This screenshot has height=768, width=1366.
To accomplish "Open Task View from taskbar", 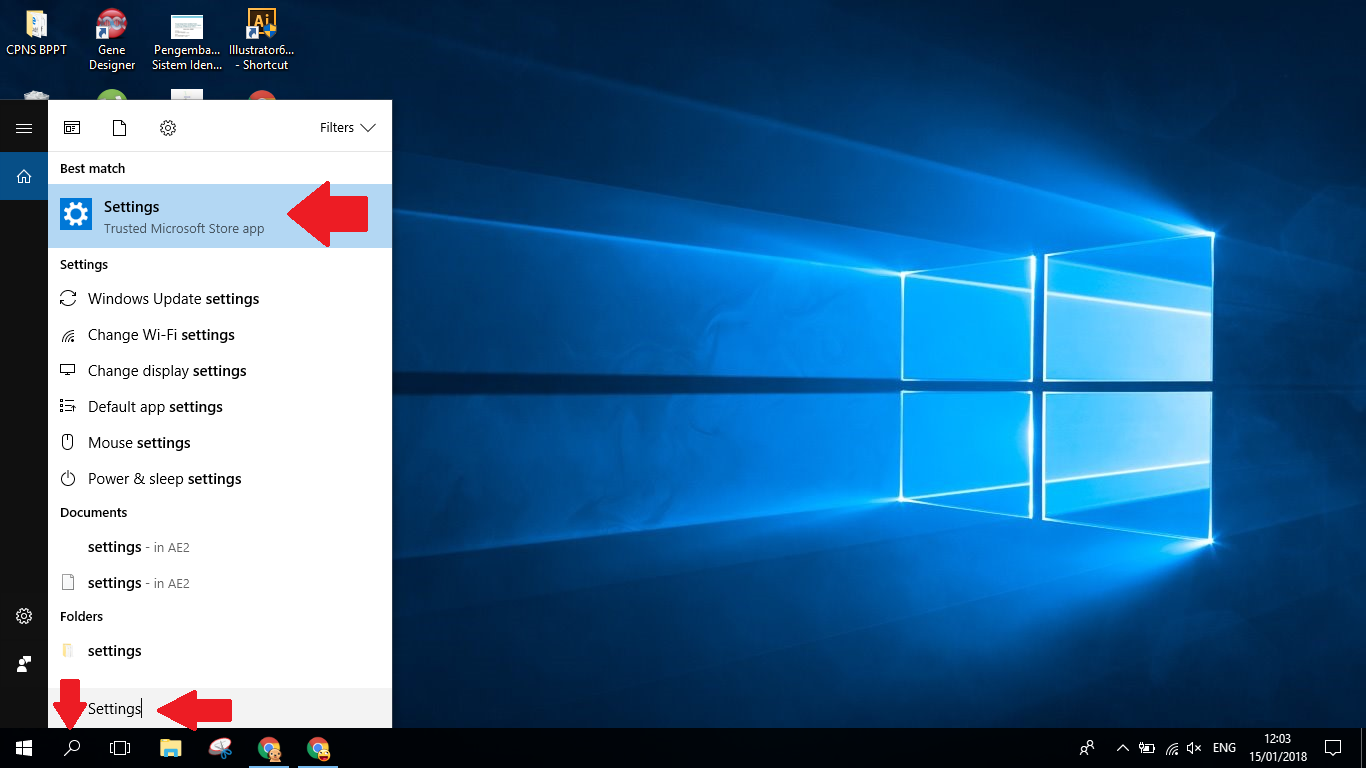I will click(x=120, y=748).
